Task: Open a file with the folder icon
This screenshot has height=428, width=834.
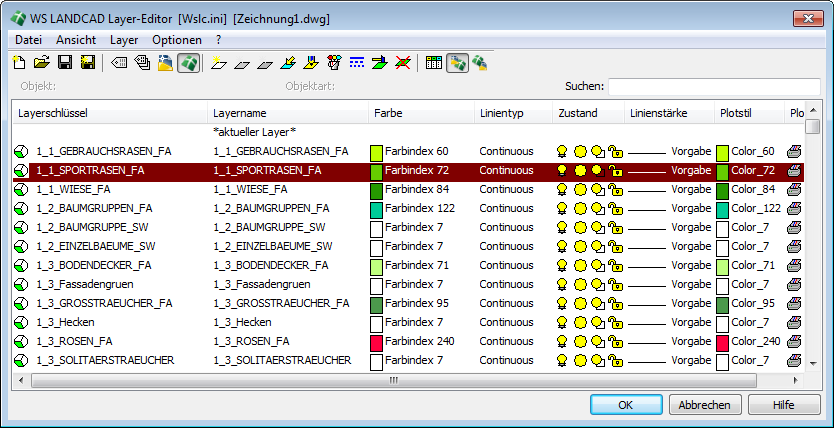Action: click(x=41, y=63)
